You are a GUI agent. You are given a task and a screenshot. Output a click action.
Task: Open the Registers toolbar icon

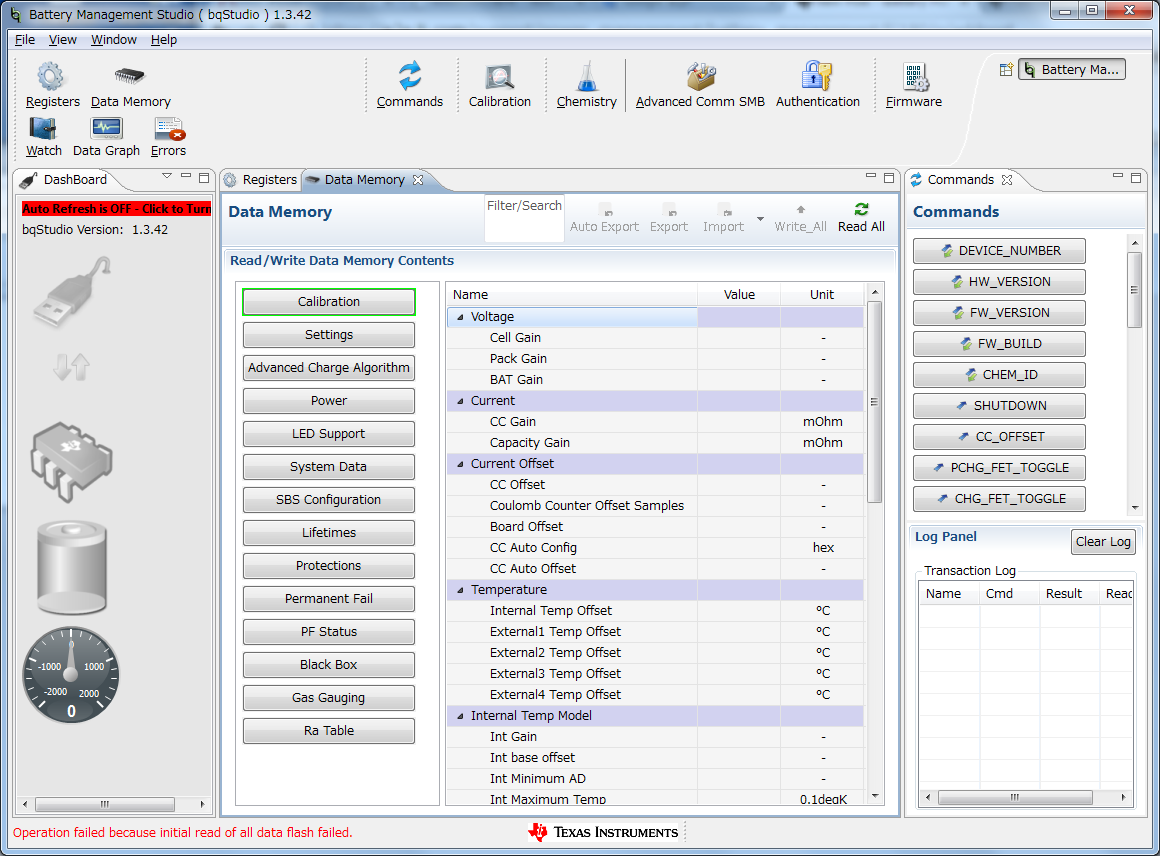[x=51, y=77]
